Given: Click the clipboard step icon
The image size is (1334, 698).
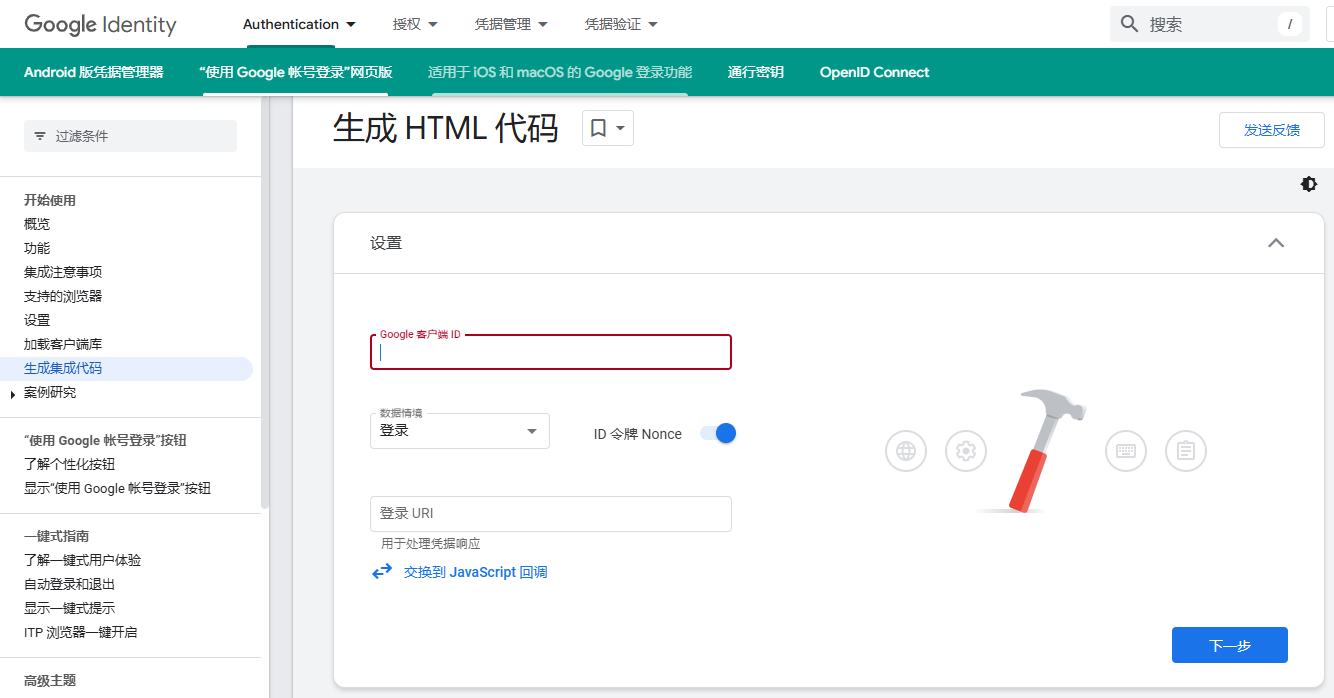Looking at the screenshot, I should tap(1186, 451).
